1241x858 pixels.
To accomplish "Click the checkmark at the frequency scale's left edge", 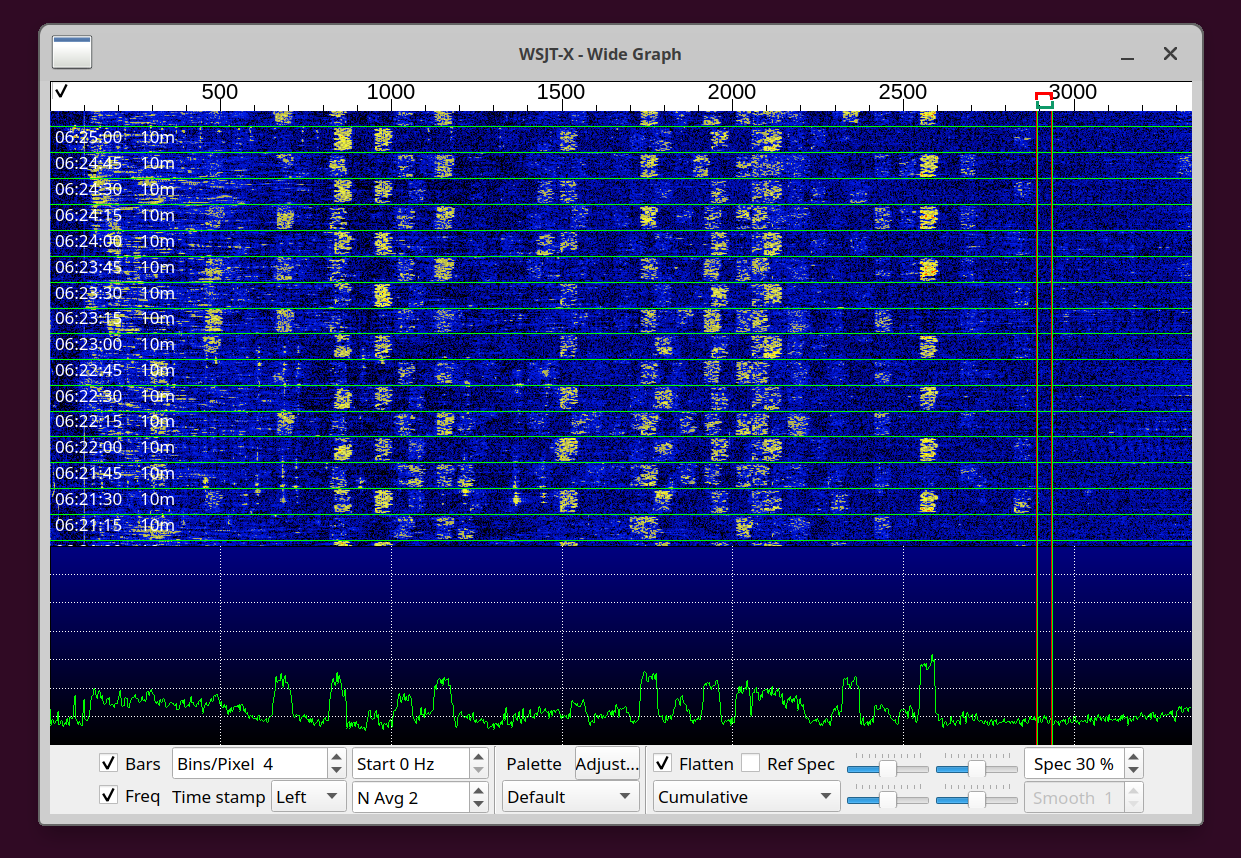I will 62,91.
